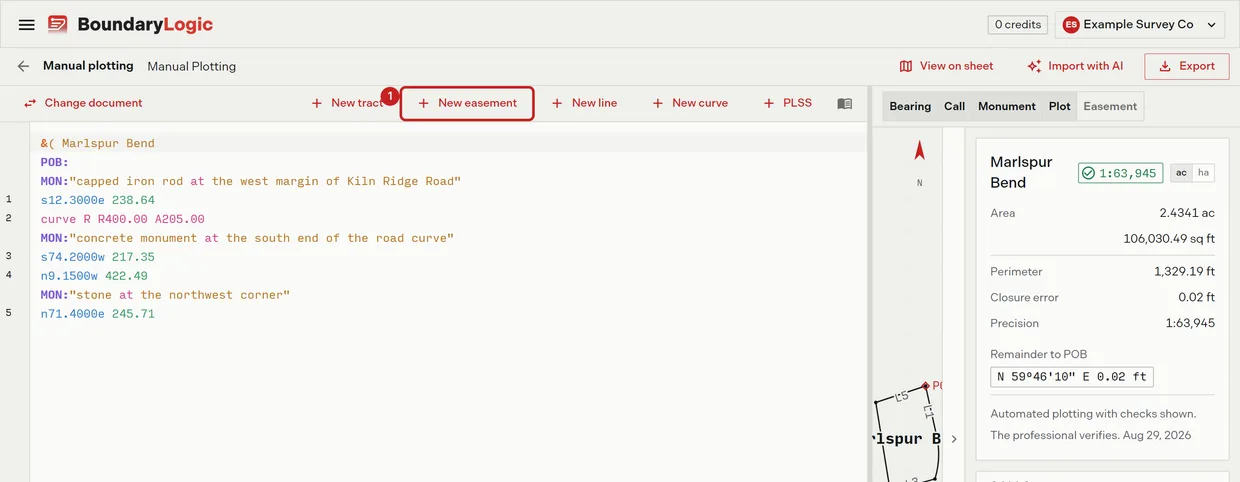The height and width of the screenshot is (482, 1240).
Task: Click the Remainder to POB field
Action: (1072, 377)
